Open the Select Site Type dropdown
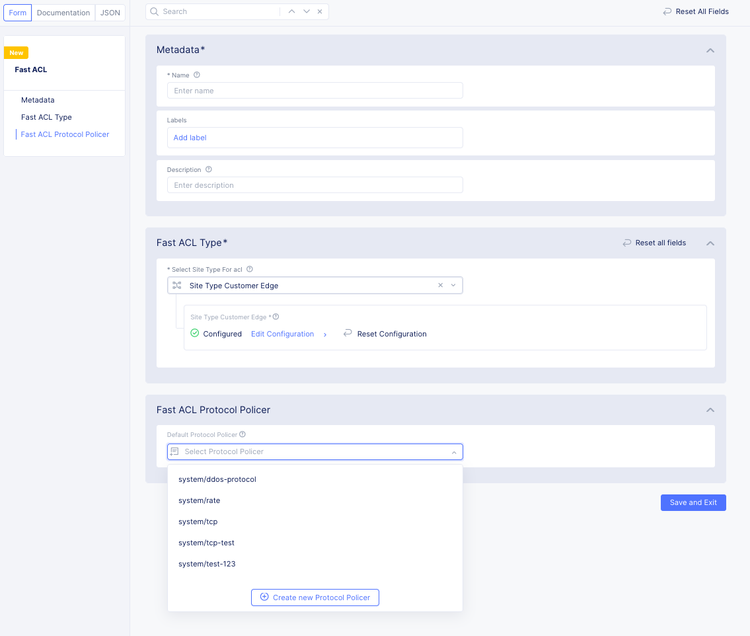Screen dimensions: 750x636 [x=454, y=286]
